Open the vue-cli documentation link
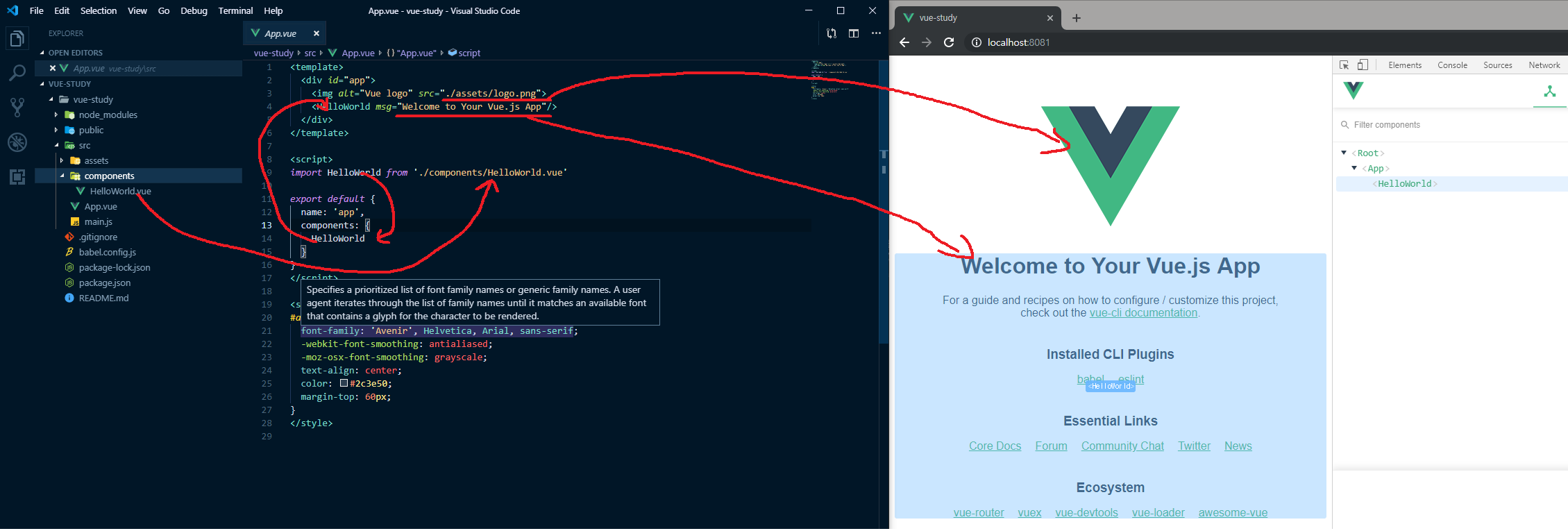This screenshot has height=531, width=1568. 1143,312
